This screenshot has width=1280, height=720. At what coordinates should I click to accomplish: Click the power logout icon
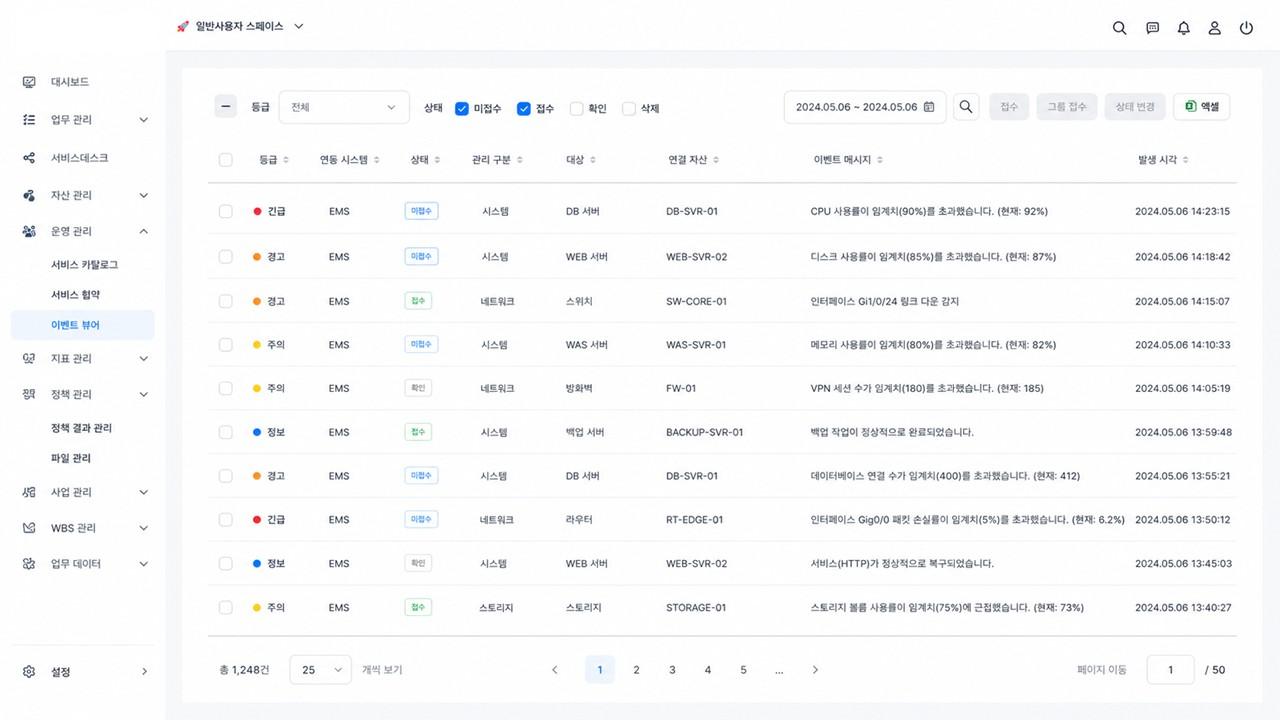click(x=1246, y=28)
